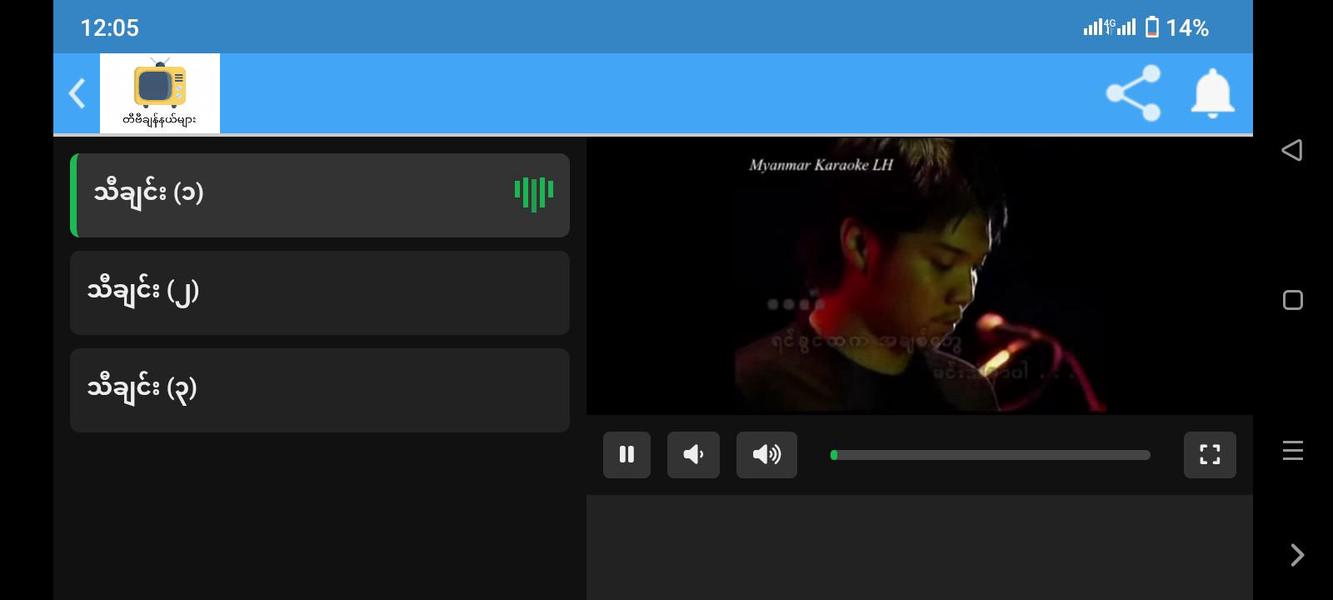This screenshot has width=1333, height=600.
Task: Tap the loud speaker volume icon
Action: [x=766, y=453]
